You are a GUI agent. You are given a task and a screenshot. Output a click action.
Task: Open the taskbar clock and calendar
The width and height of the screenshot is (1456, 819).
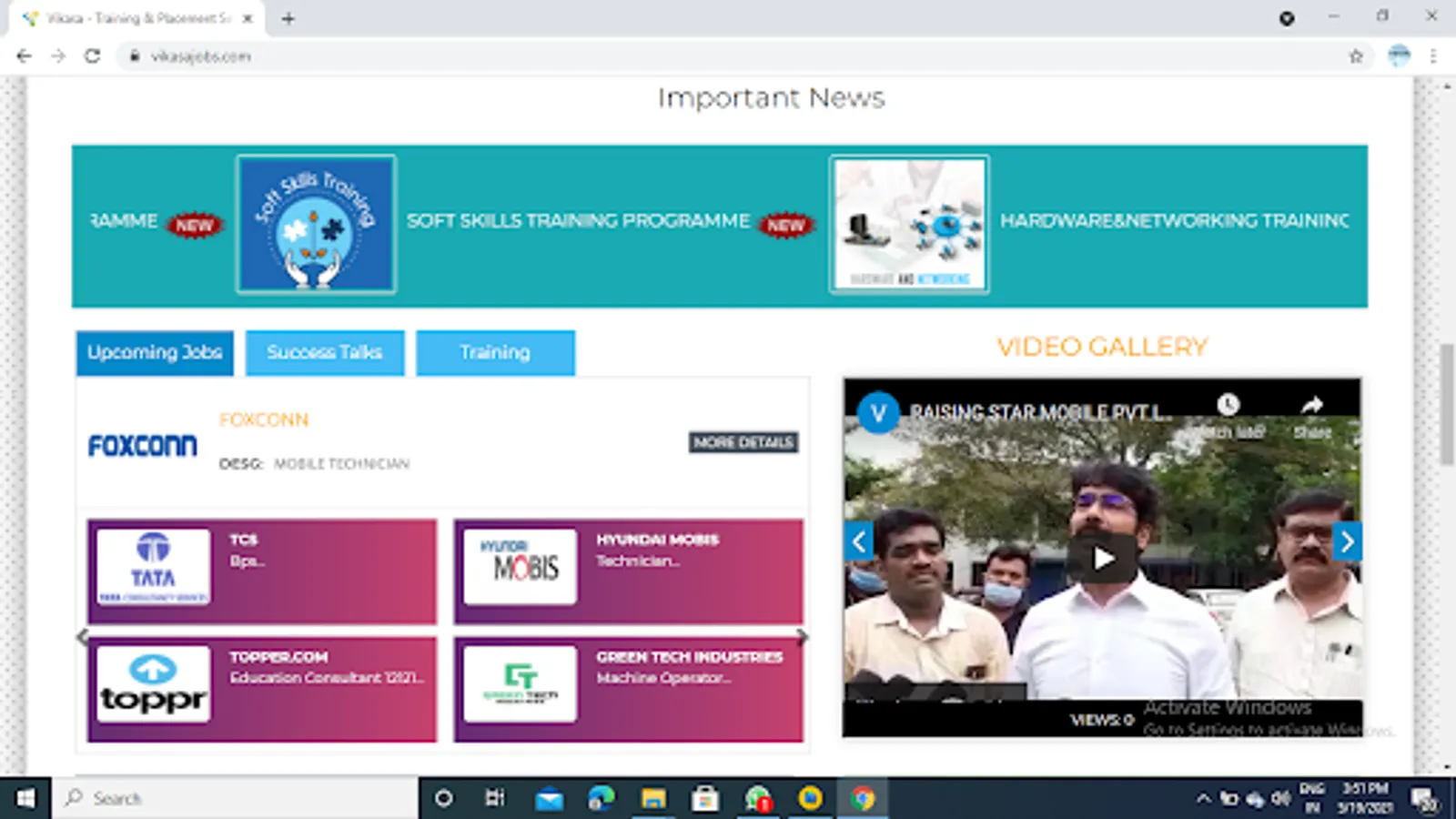(1364, 798)
